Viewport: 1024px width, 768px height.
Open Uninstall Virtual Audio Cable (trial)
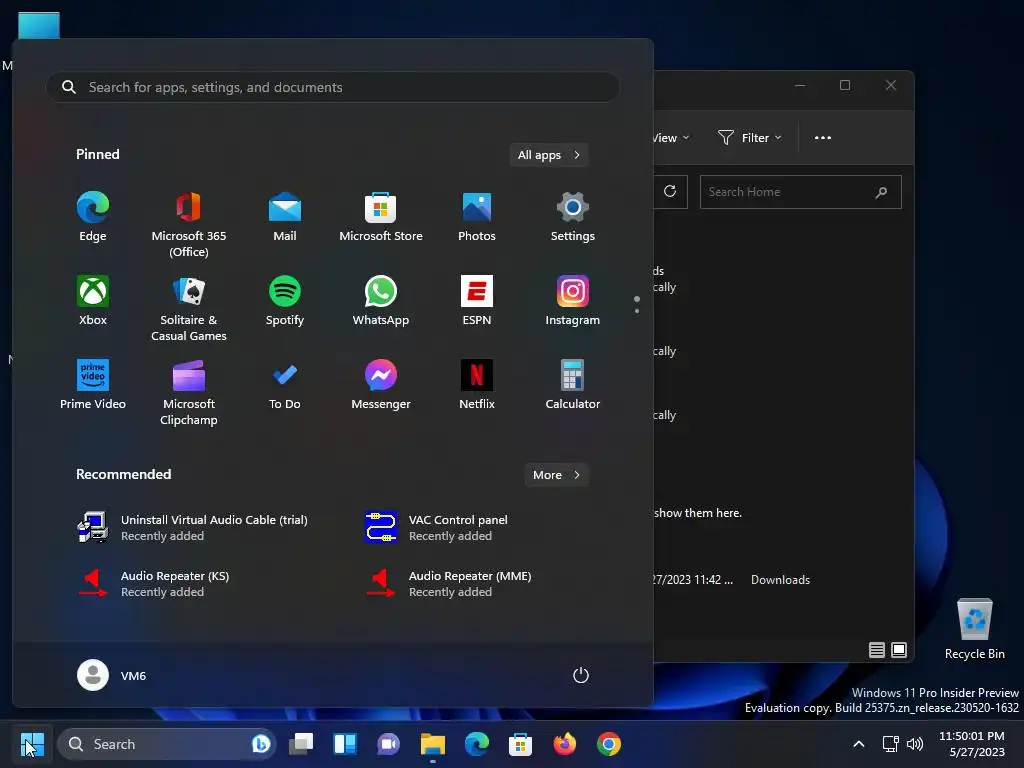click(193, 528)
